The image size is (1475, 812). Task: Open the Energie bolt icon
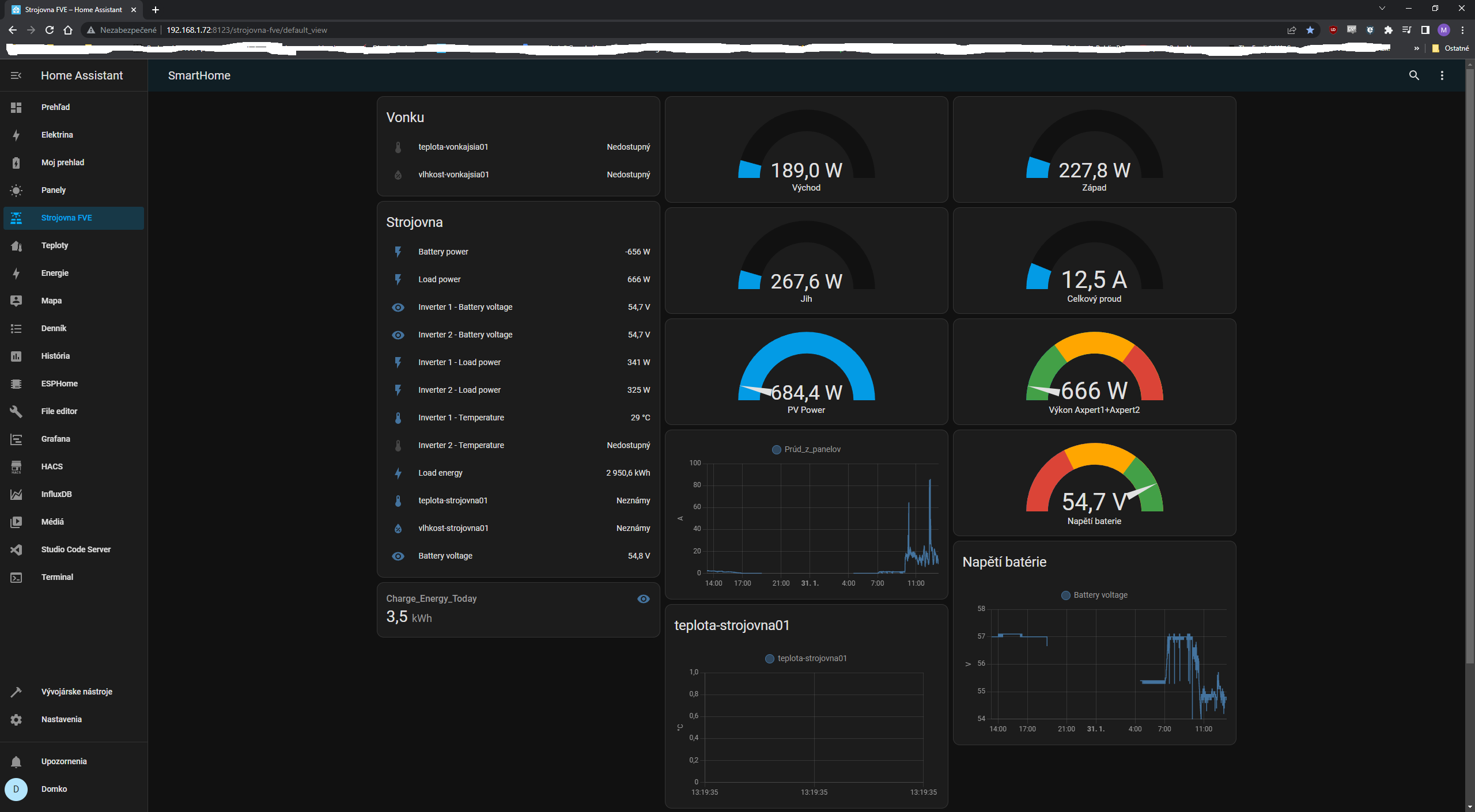[16, 273]
